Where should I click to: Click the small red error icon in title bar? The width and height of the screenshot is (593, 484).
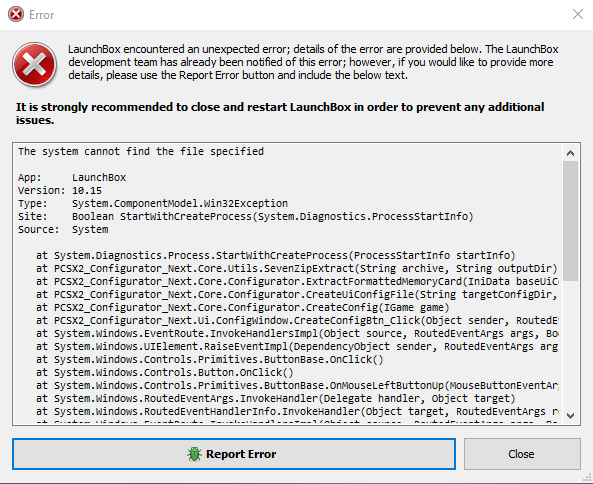[x=16, y=15]
